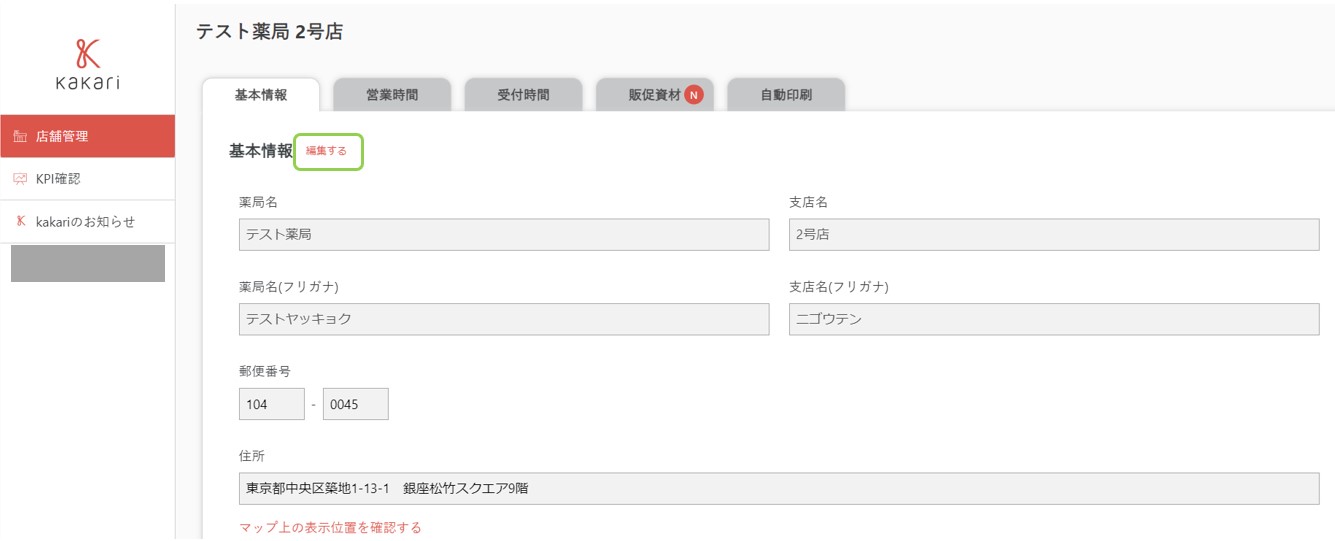Open the KPI確認 sidebar menu
The image size is (1335, 541).
coord(87,179)
